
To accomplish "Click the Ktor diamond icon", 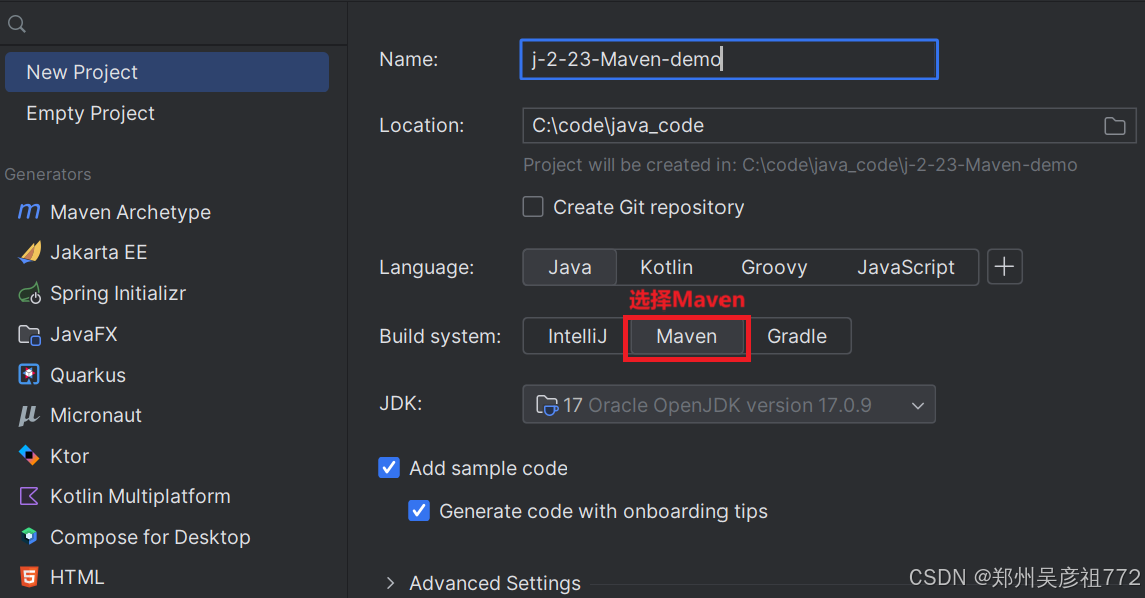I will (x=28, y=456).
